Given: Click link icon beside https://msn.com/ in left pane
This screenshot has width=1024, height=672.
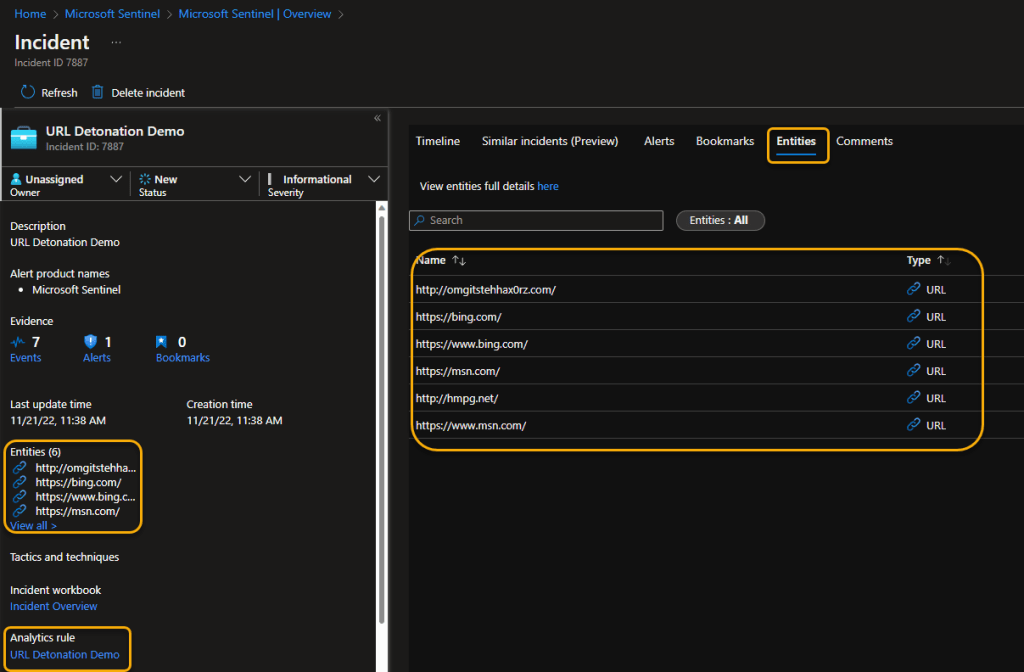Looking at the screenshot, I should 20,511.
